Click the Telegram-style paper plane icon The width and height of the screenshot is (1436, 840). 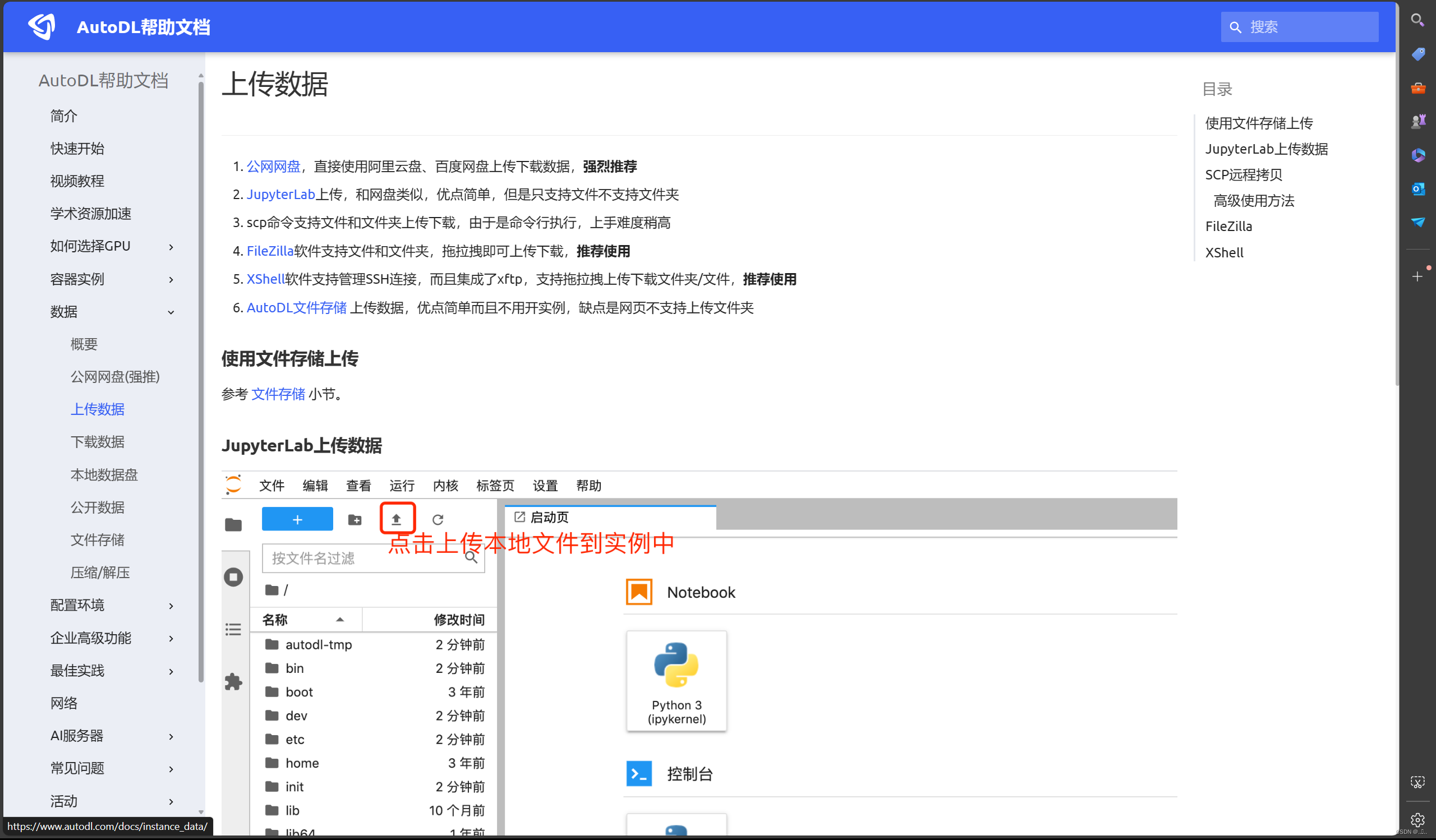1417,222
